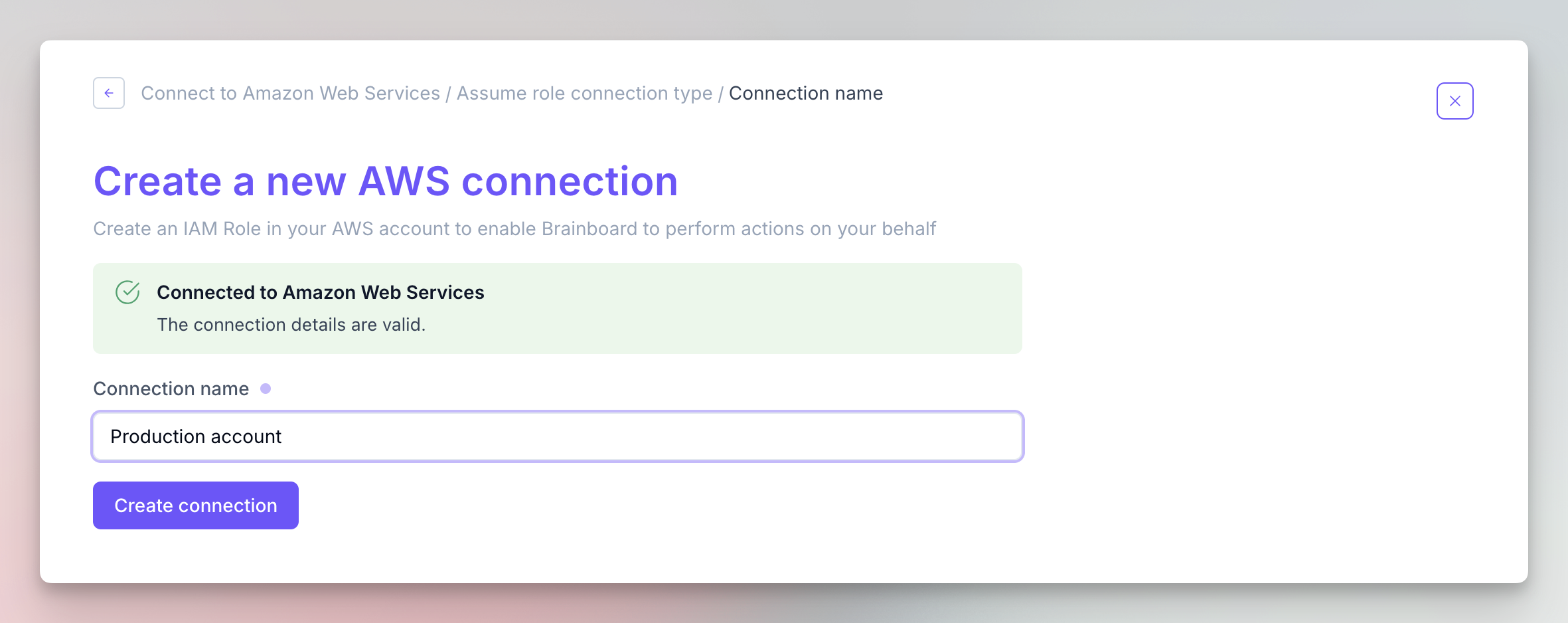
Task: Close the AWS connection dialog
Action: pyautogui.click(x=1454, y=101)
